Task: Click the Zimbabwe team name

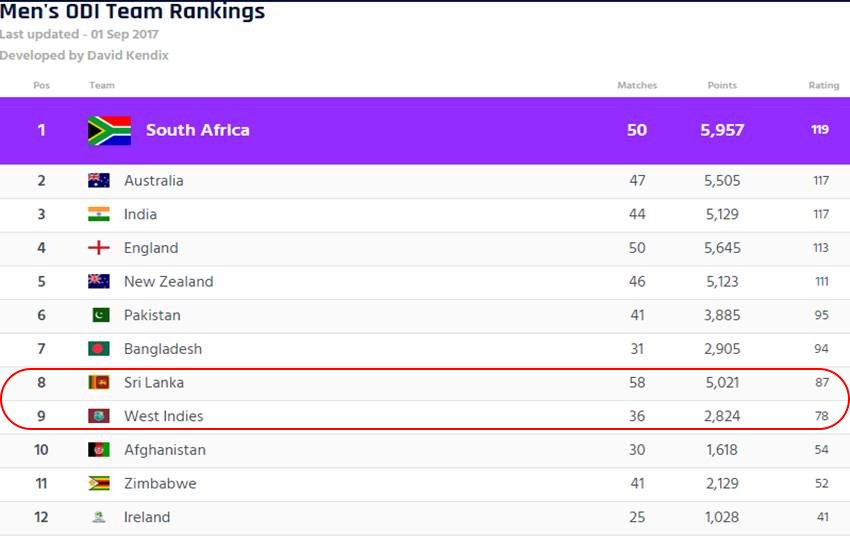Action: pos(160,483)
